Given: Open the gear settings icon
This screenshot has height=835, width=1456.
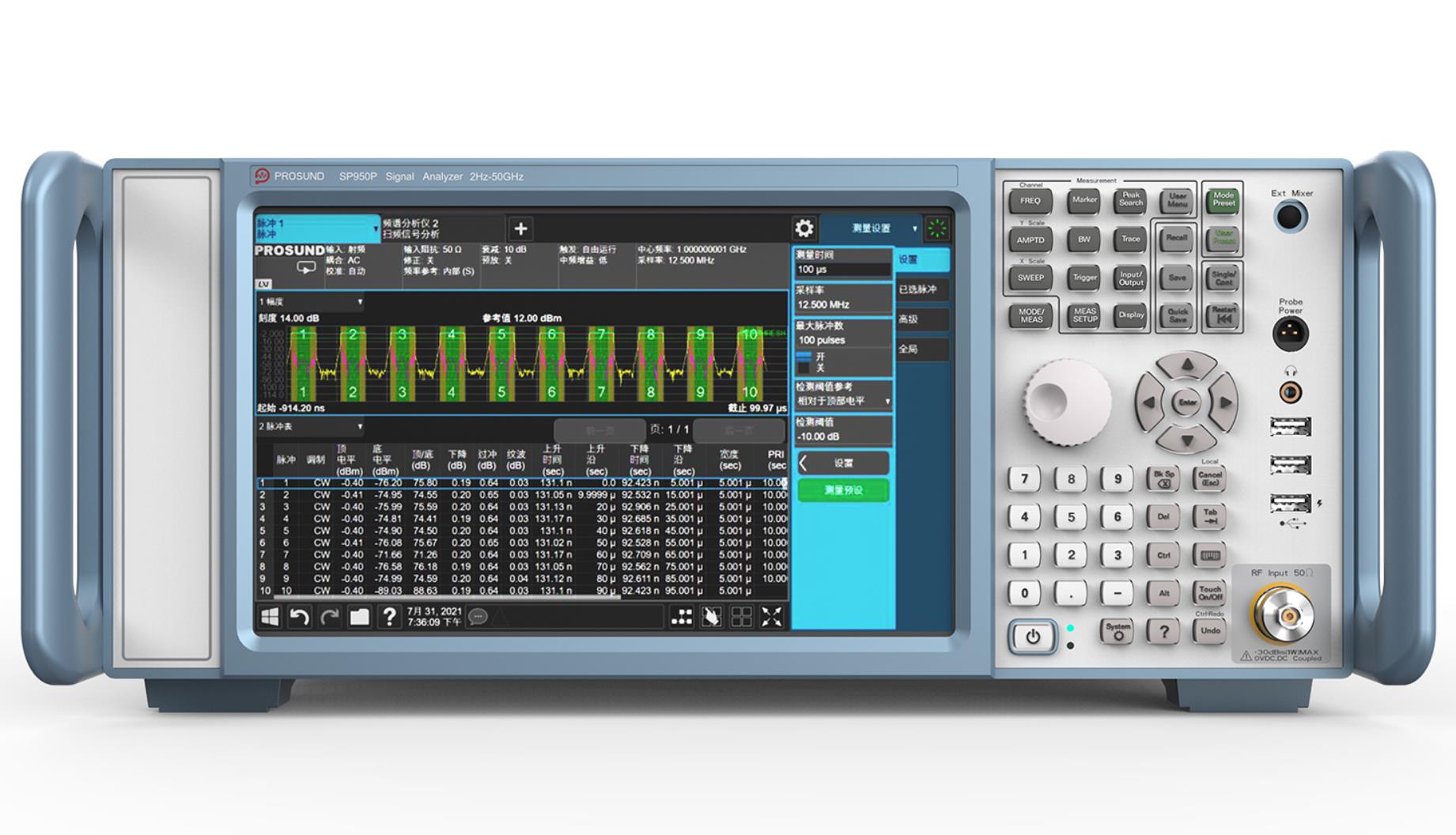Looking at the screenshot, I should (x=804, y=229).
